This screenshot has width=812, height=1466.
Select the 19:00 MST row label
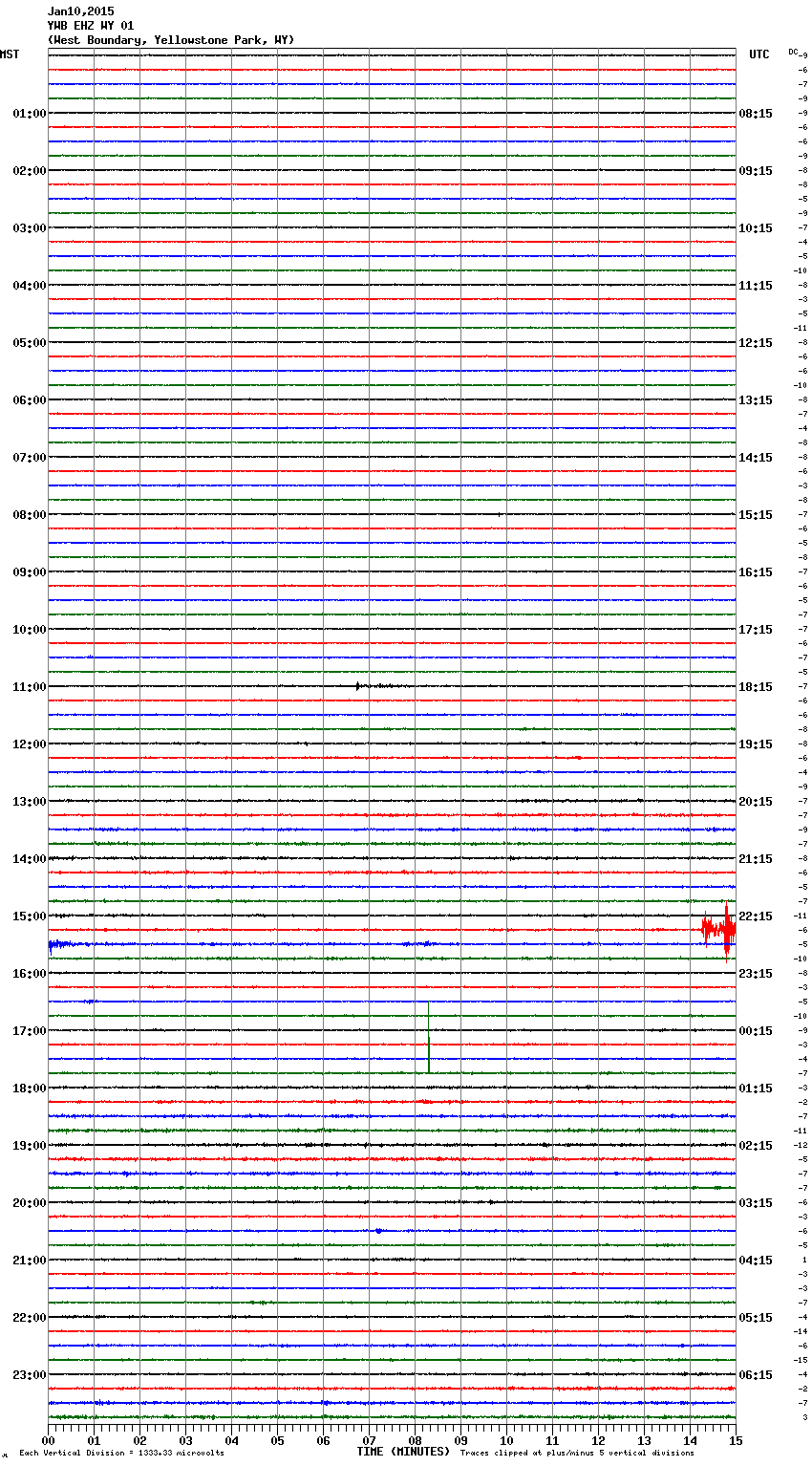click(x=29, y=1146)
